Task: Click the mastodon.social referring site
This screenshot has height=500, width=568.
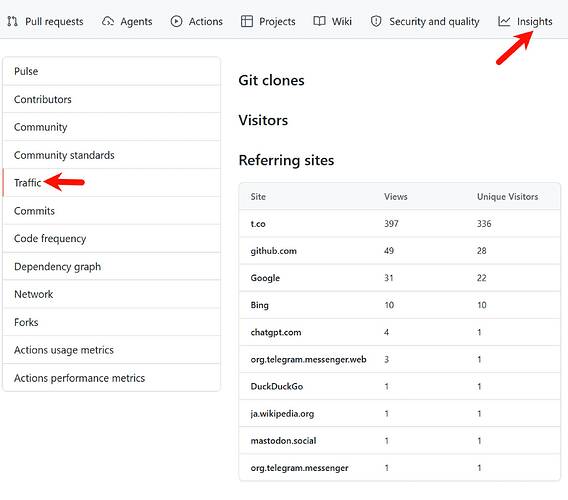Action: point(283,441)
